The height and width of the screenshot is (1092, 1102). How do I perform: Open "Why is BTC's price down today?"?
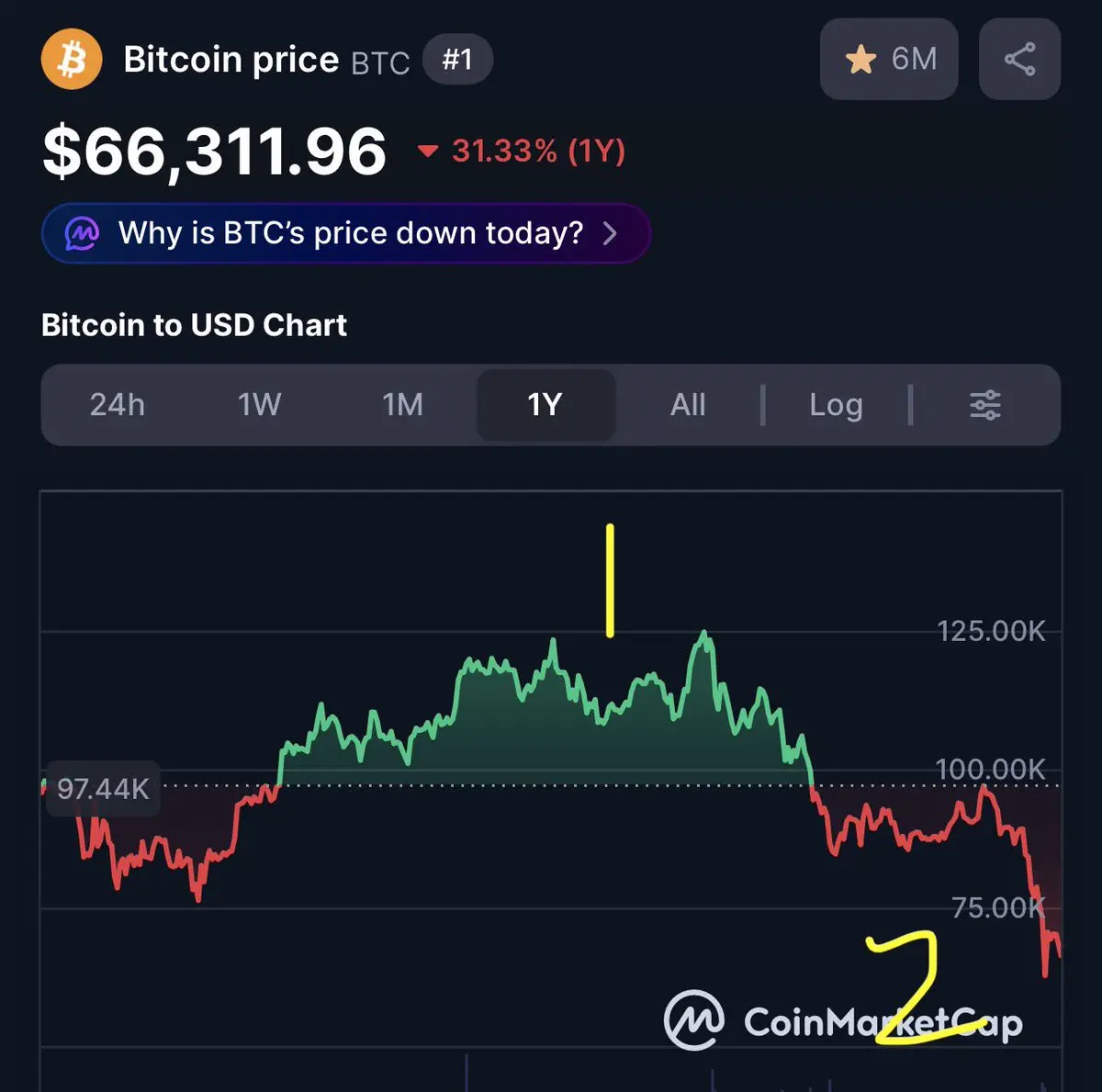[x=351, y=233]
